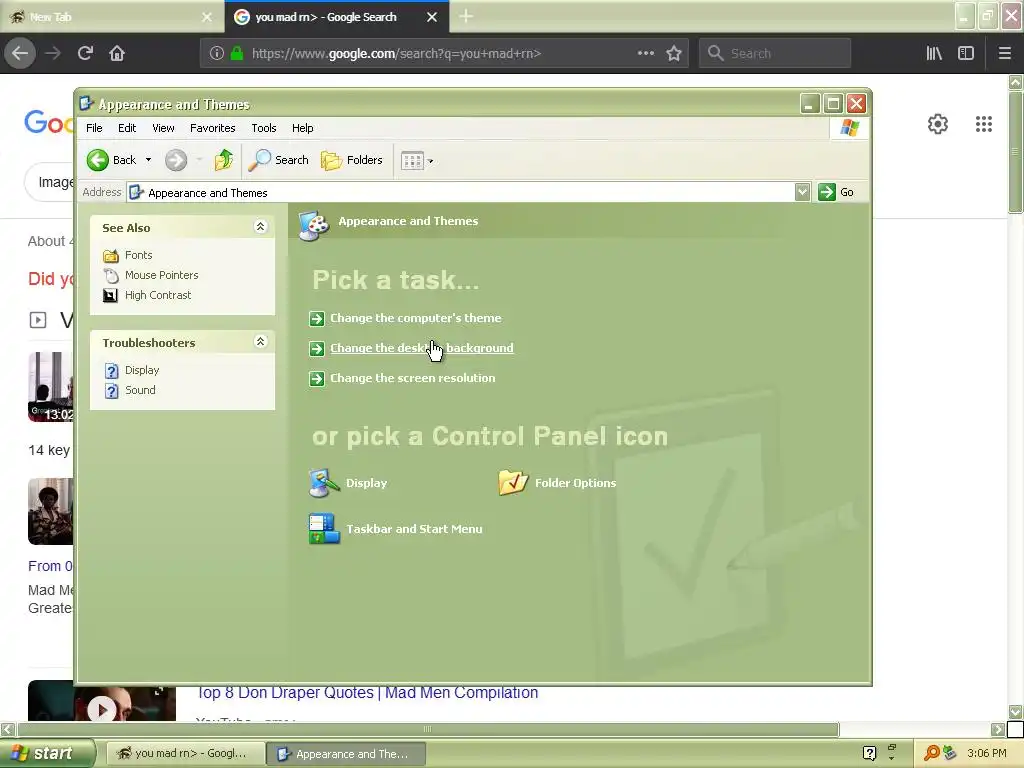Click the 13:02 video thumbnail
The height and width of the screenshot is (768, 1024).
coord(50,387)
